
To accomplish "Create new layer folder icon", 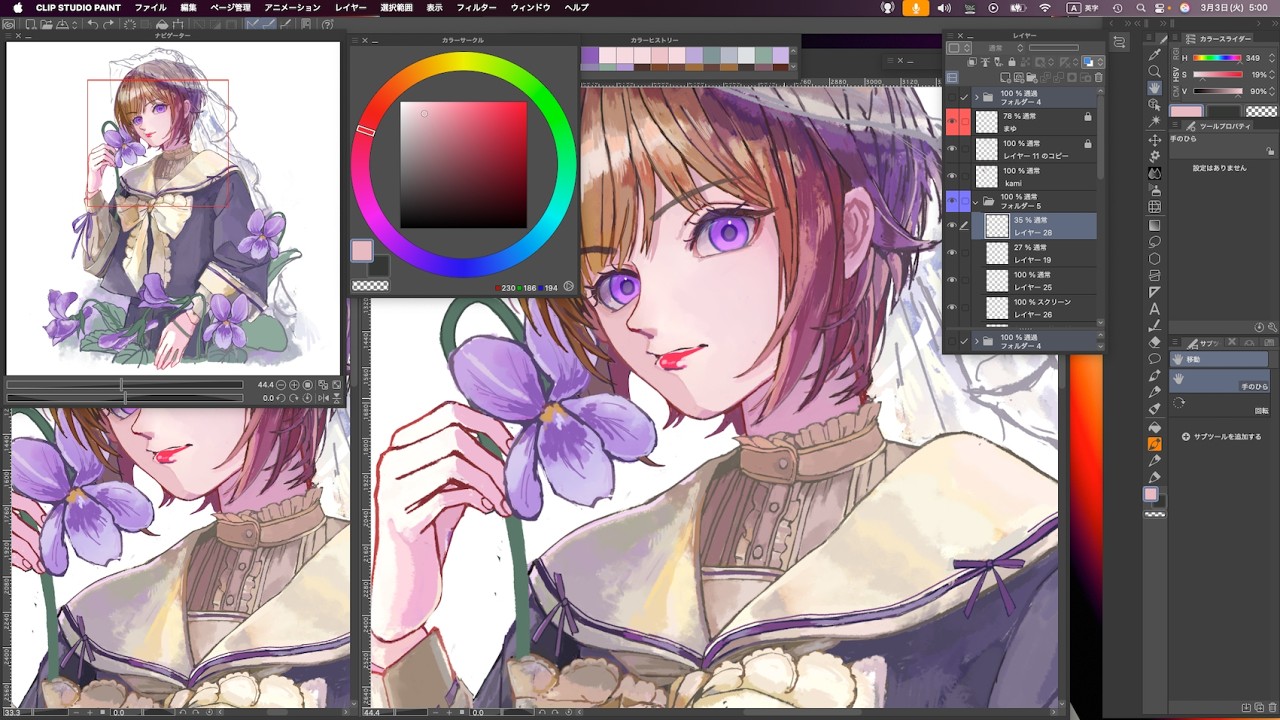I will (x=1034, y=77).
